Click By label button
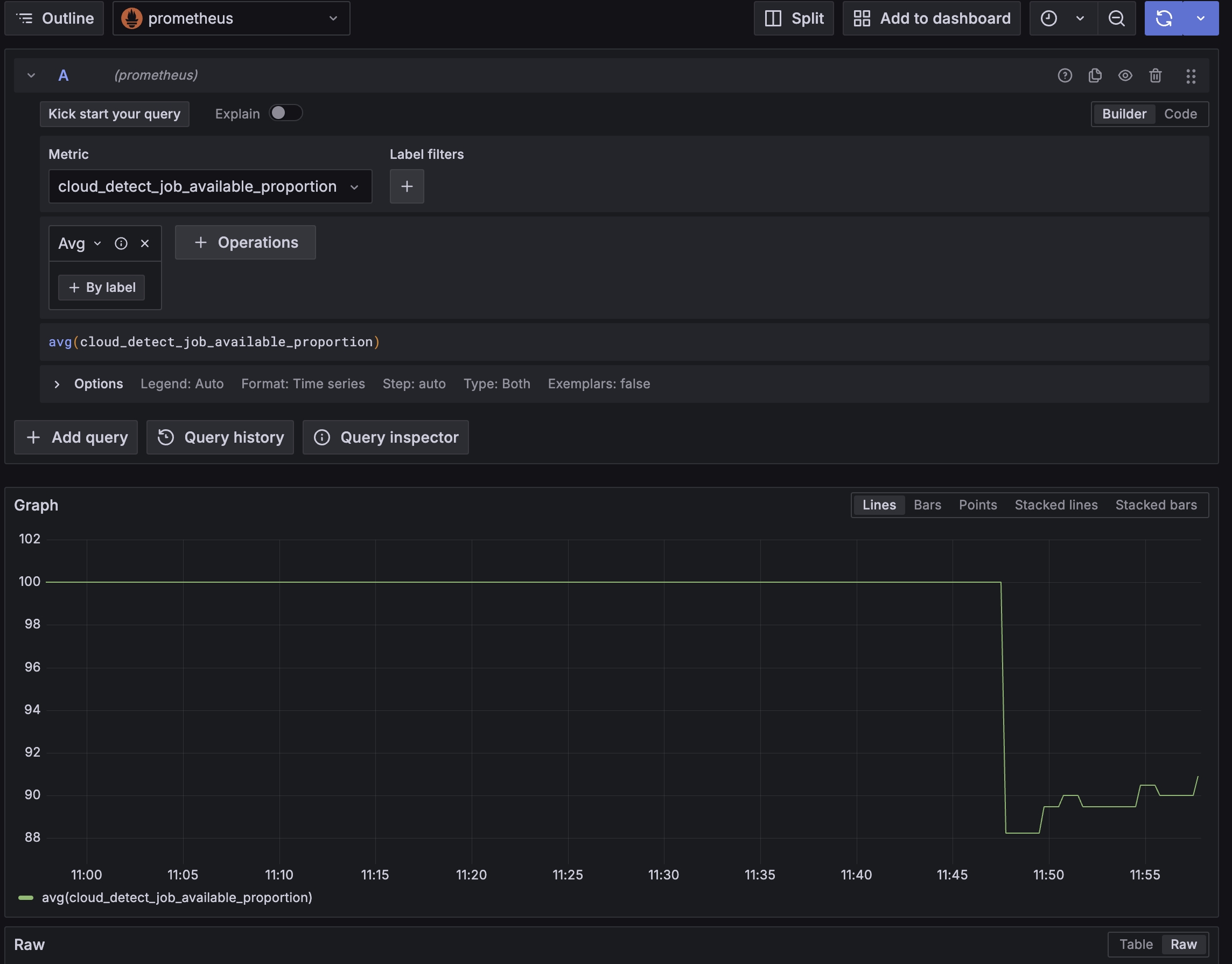Viewport: 1232px width, 964px height. 102,288
